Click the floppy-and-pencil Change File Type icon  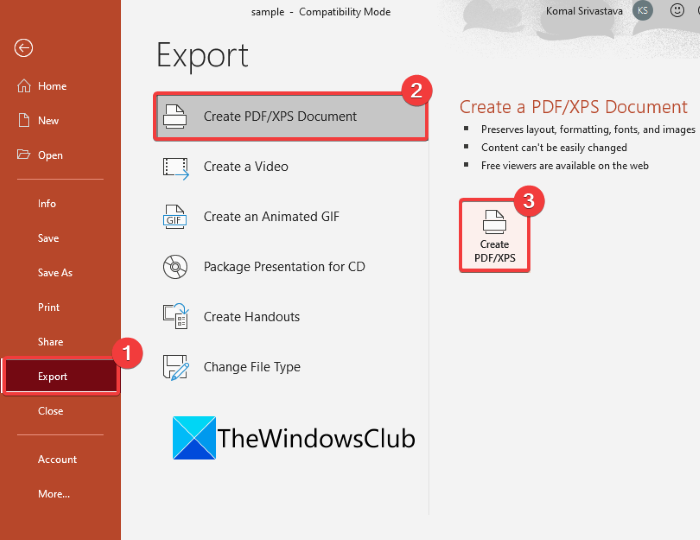coord(175,367)
